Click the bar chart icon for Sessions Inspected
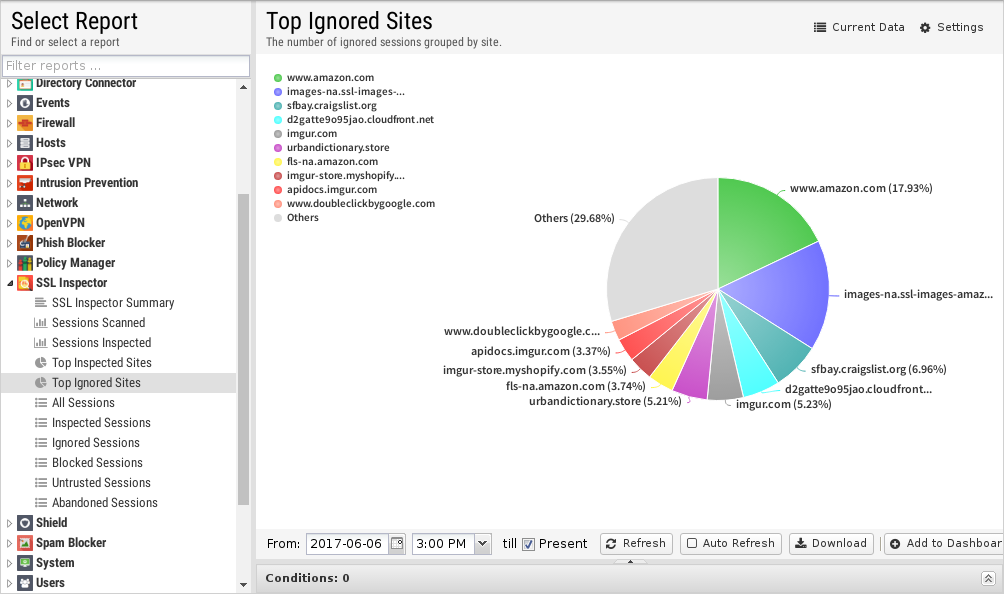Image resolution: width=1004 pixels, height=594 pixels. [41, 342]
